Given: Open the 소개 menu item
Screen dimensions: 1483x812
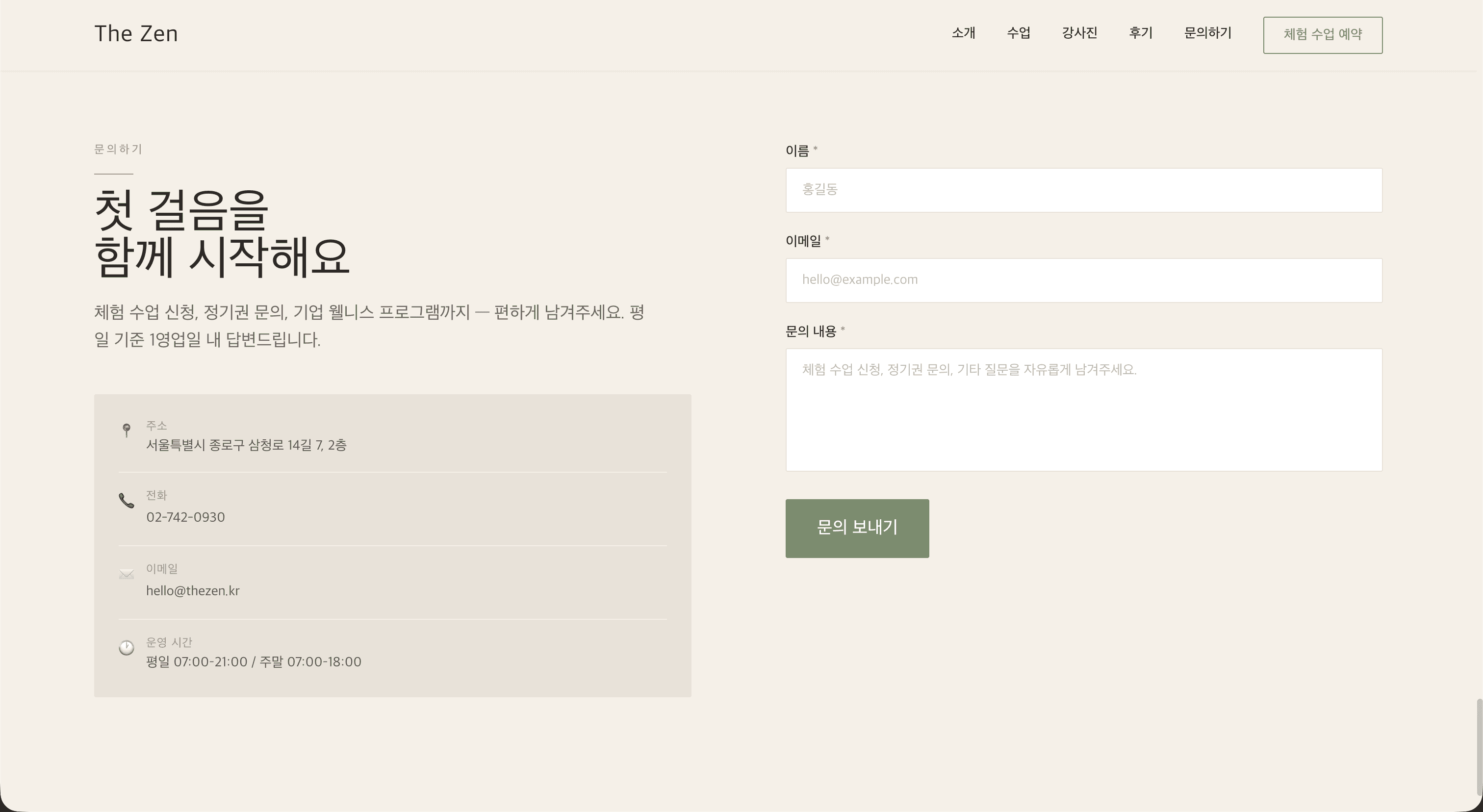Looking at the screenshot, I should (x=963, y=33).
